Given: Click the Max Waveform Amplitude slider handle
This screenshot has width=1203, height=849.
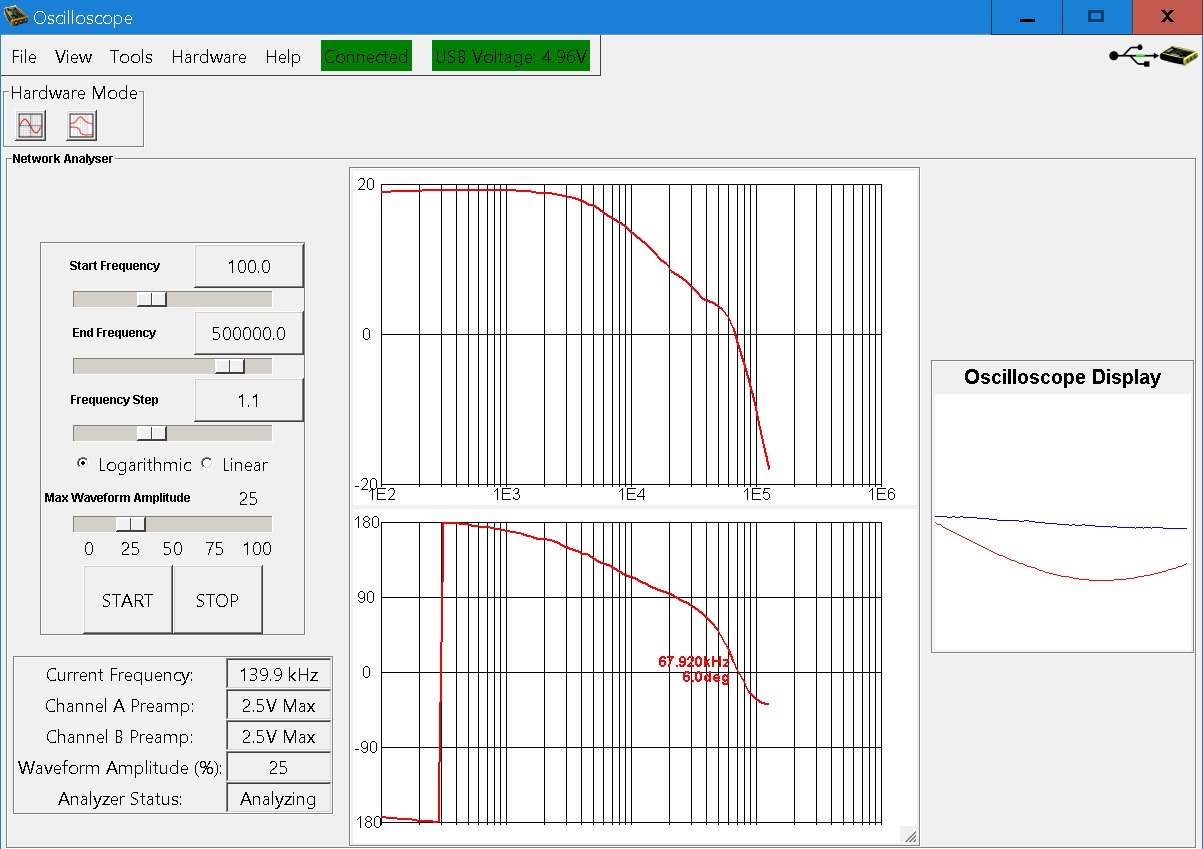Looking at the screenshot, I should pos(130,524).
